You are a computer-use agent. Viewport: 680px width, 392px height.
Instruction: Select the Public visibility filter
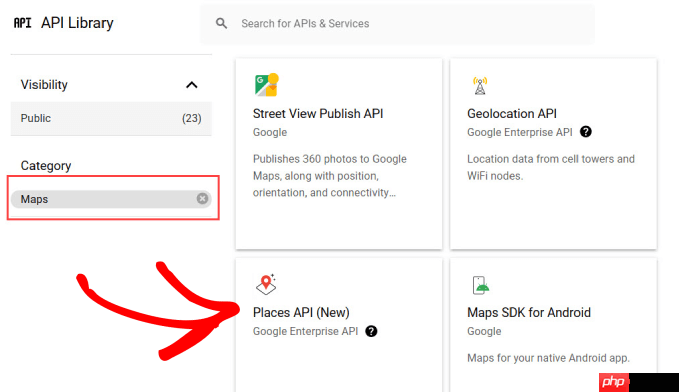coord(111,118)
